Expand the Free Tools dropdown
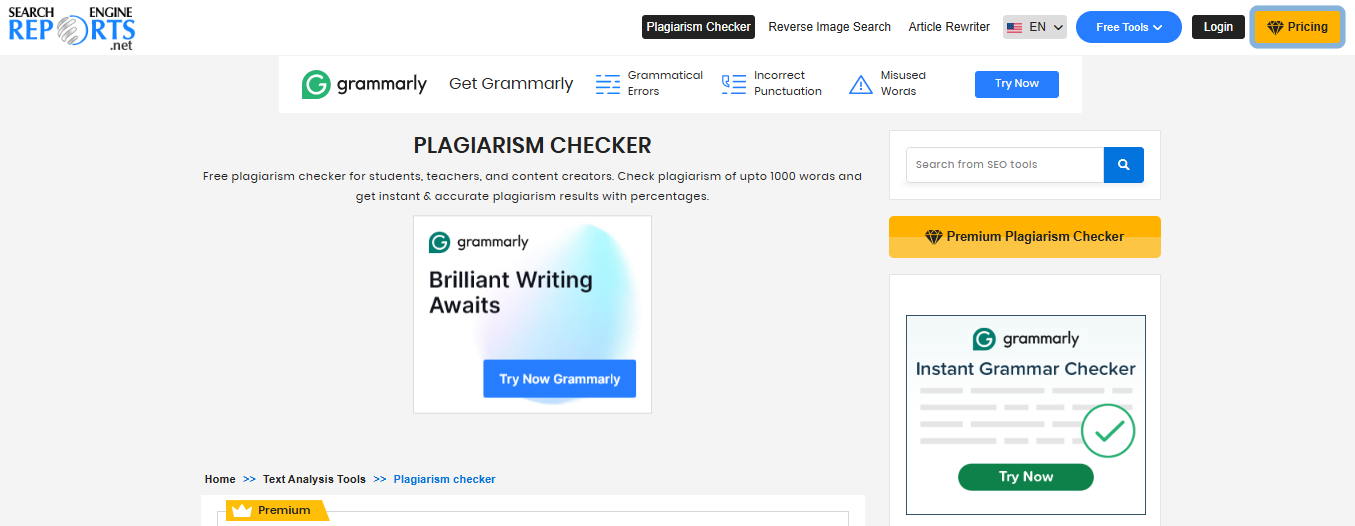 point(1129,27)
